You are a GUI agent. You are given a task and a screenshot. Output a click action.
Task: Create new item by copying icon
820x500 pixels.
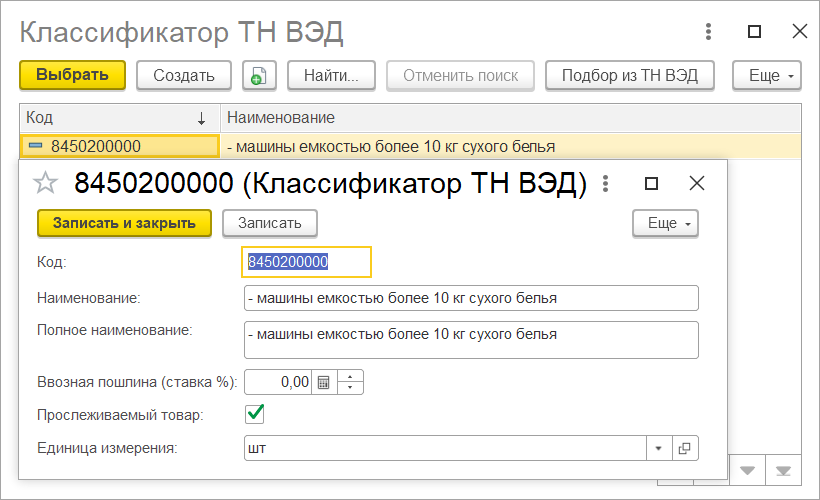[259, 76]
